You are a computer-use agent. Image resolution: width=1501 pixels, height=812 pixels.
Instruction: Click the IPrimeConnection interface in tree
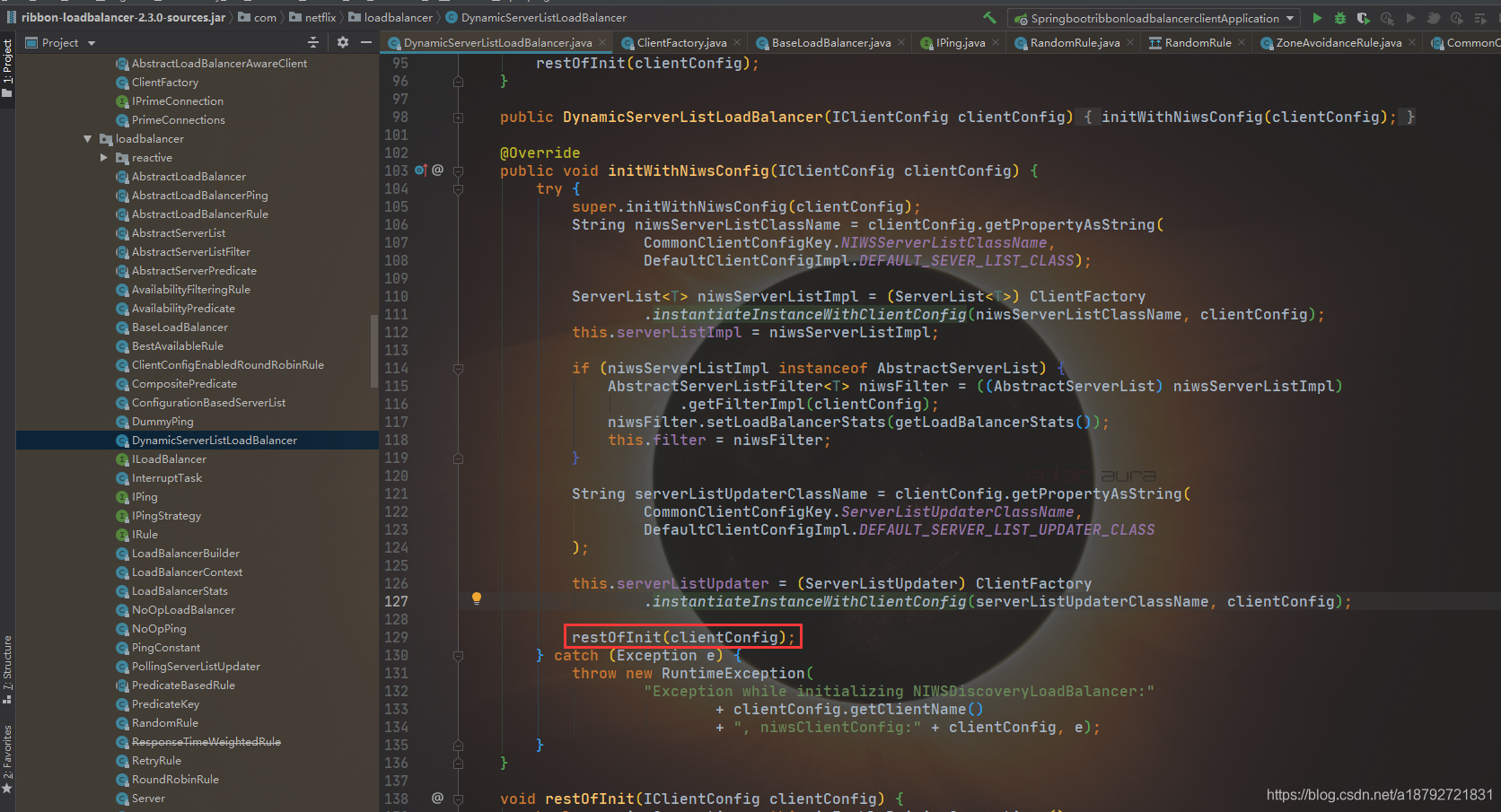178,101
